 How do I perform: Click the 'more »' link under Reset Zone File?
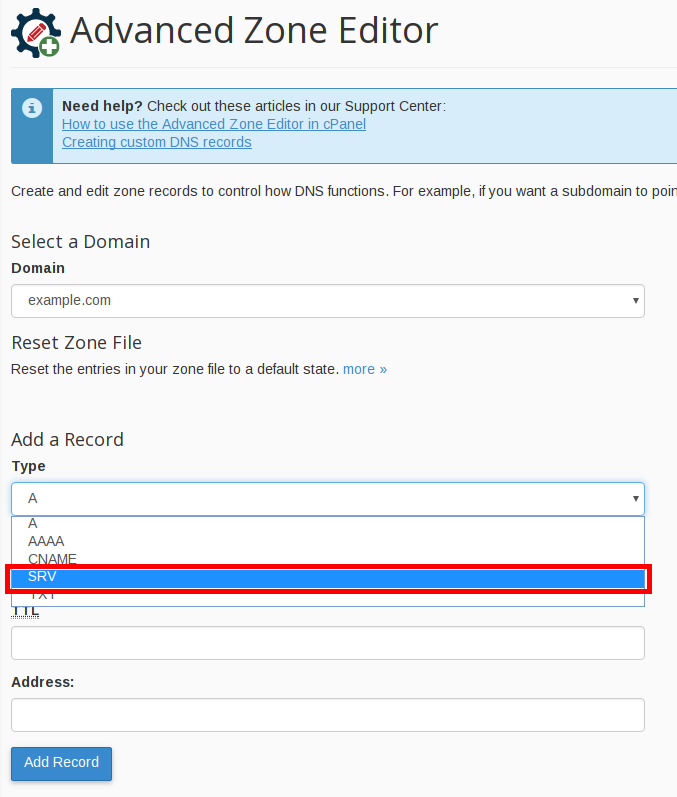(x=364, y=369)
